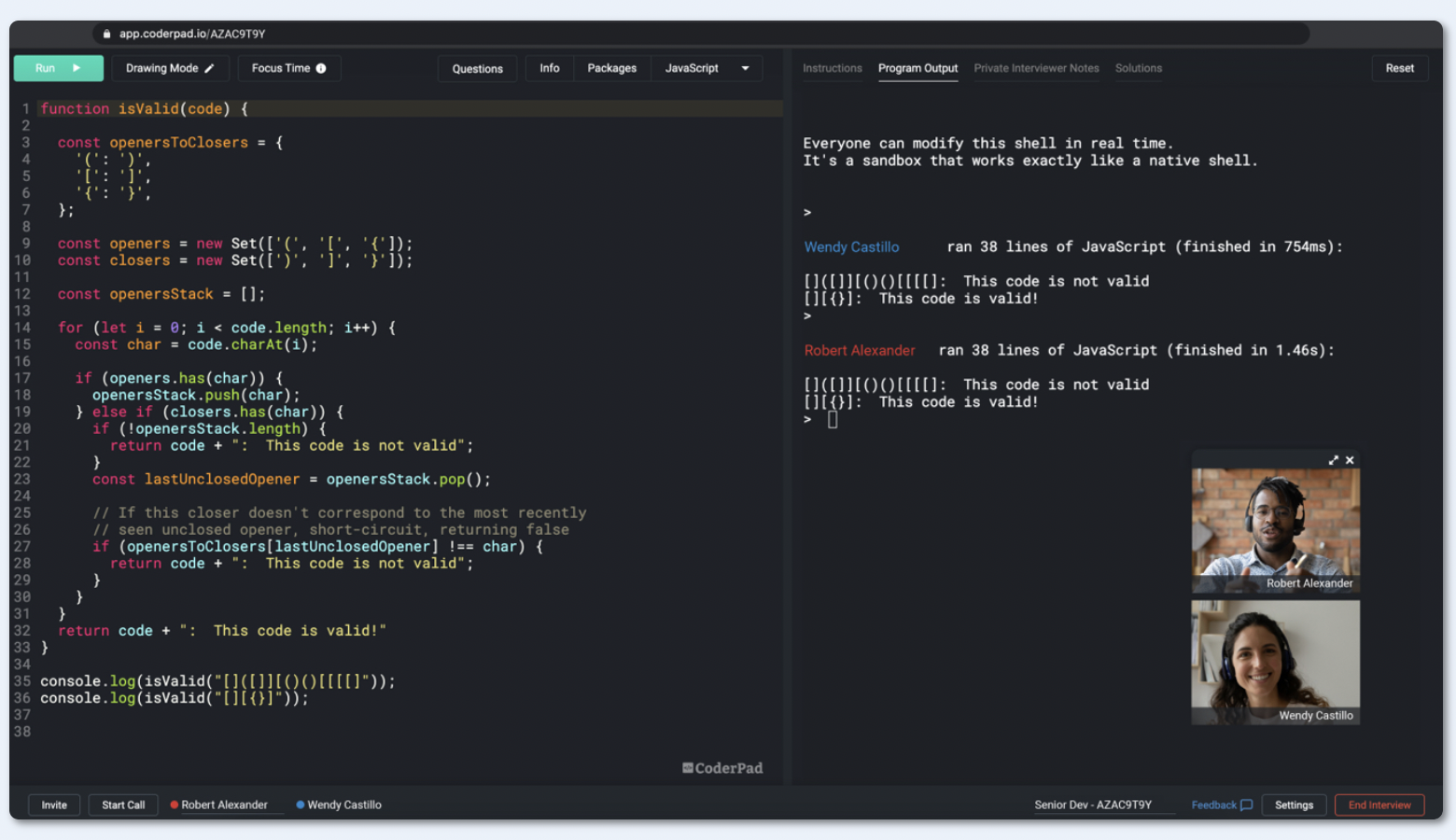
Task: Click the lock icon in the address bar
Action: pos(105,34)
